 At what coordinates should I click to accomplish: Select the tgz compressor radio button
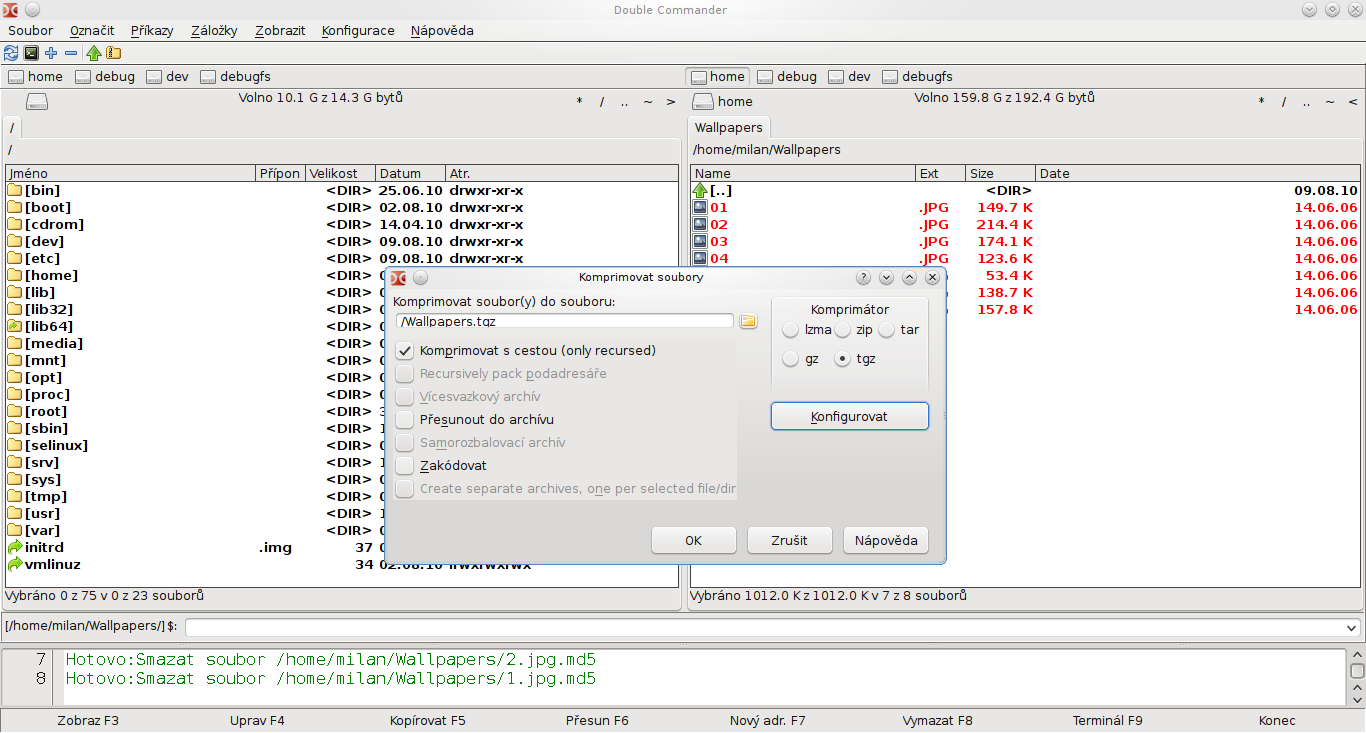point(843,358)
